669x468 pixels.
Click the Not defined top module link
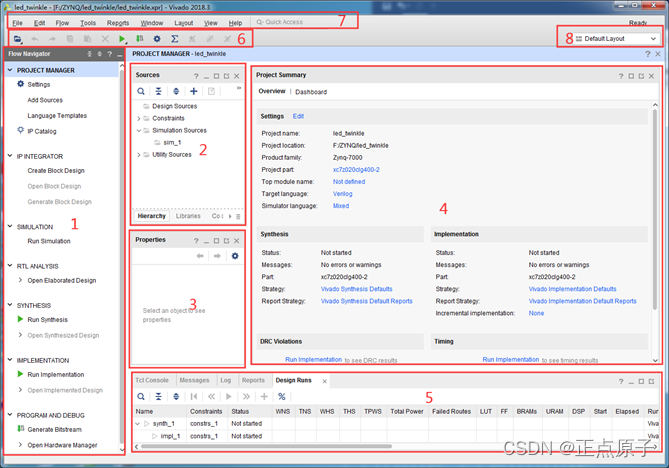coord(349,182)
